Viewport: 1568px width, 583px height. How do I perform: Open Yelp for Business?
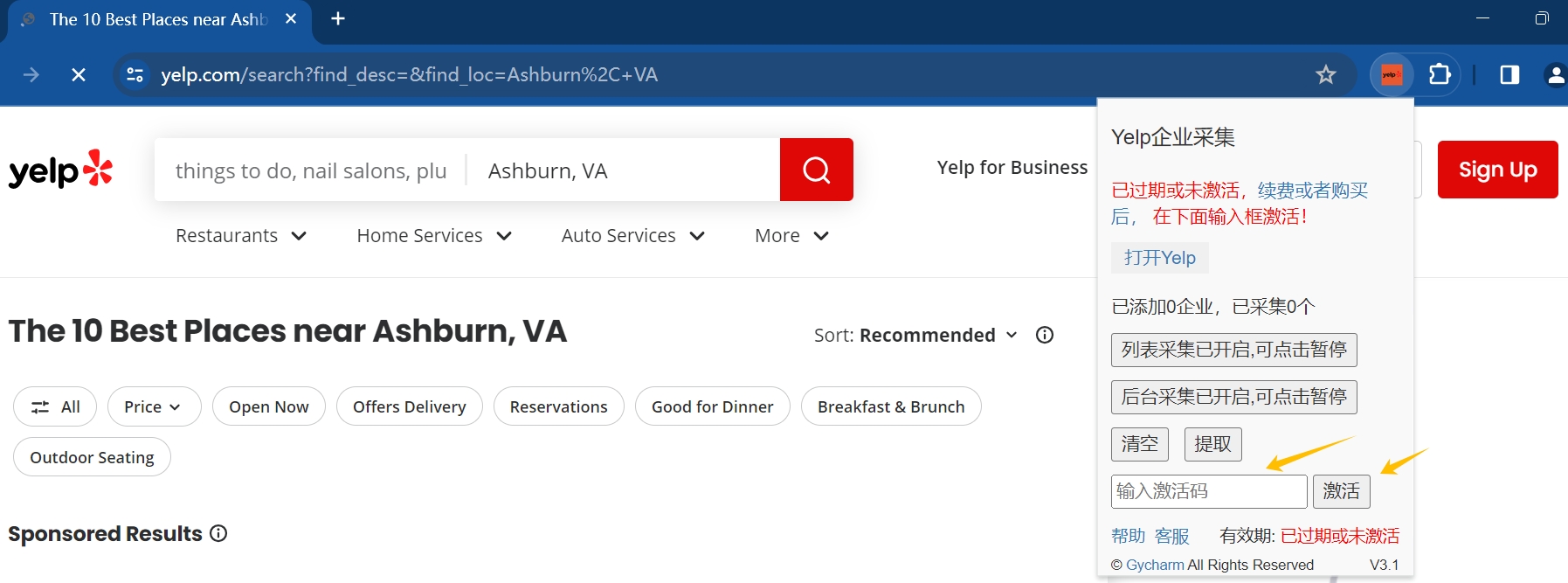point(1012,167)
